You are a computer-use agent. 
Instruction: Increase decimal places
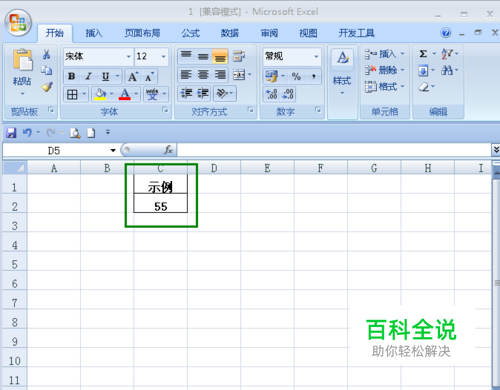pyautogui.click(x=271, y=94)
